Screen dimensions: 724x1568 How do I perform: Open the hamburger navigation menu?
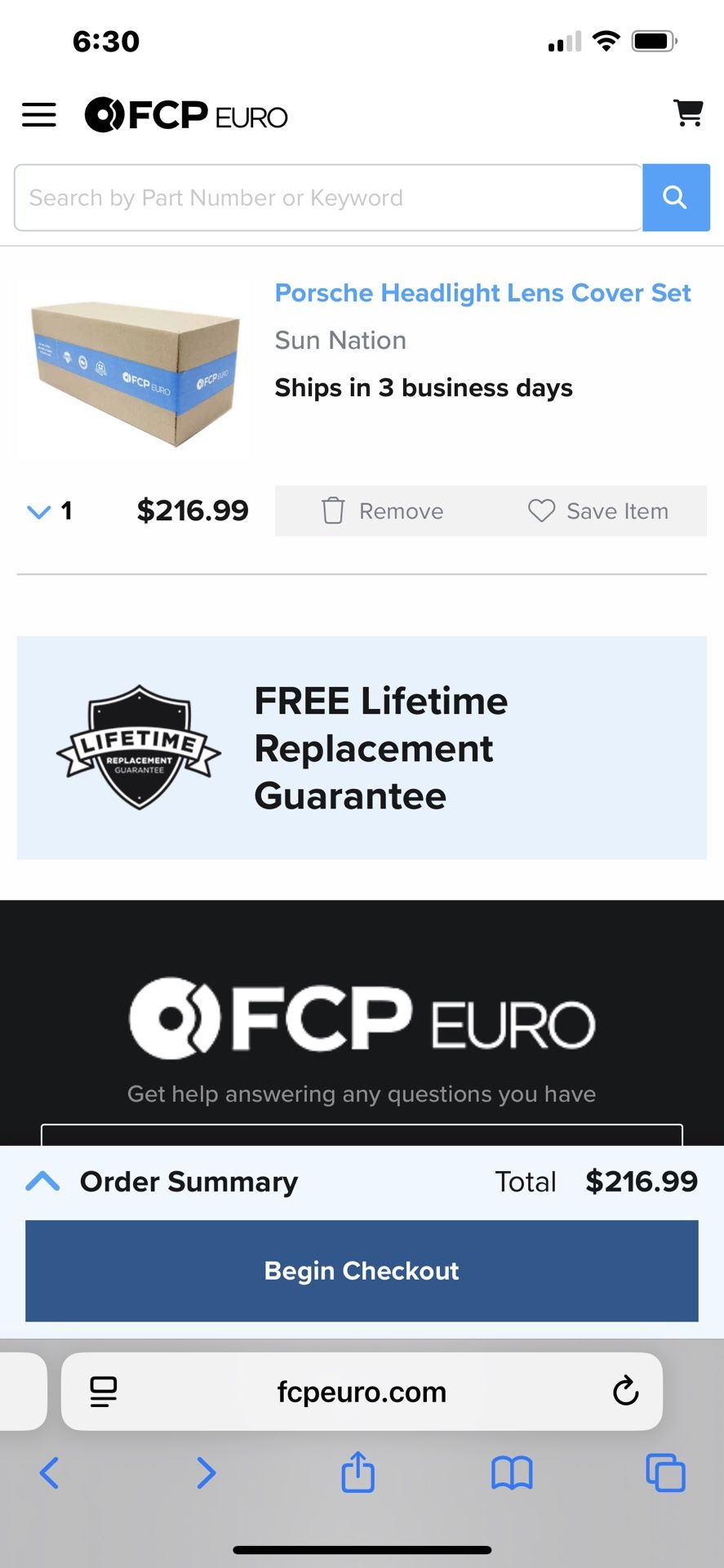coord(39,115)
